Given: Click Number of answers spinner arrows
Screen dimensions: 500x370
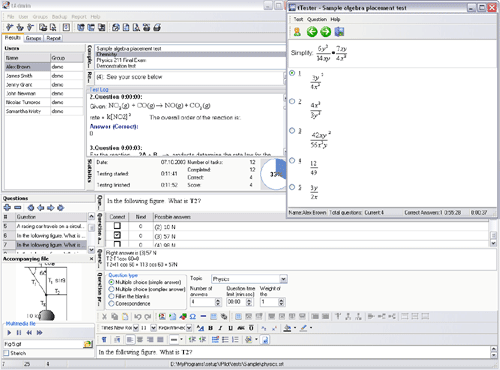Looking at the screenshot, I should [218, 302].
